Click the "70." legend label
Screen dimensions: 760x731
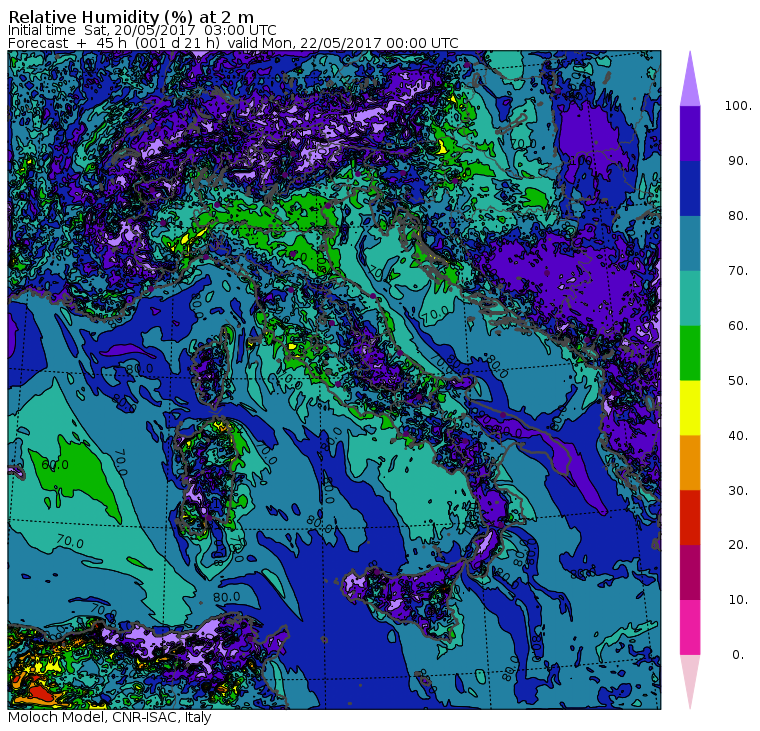738,270
